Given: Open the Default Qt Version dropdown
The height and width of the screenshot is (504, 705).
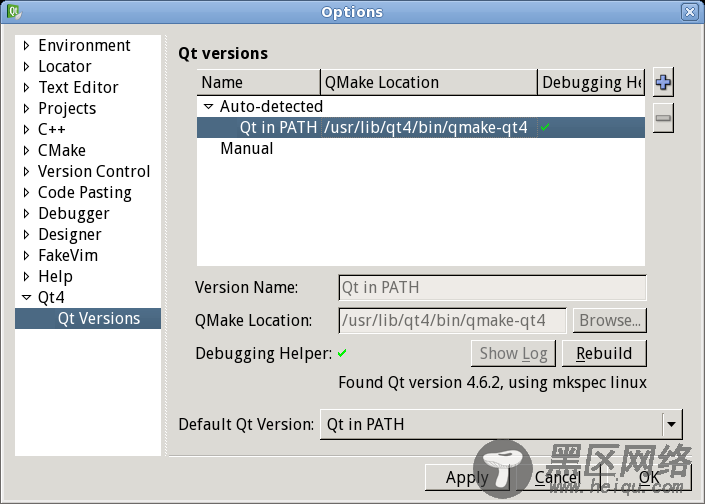Looking at the screenshot, I should [672, 424].
